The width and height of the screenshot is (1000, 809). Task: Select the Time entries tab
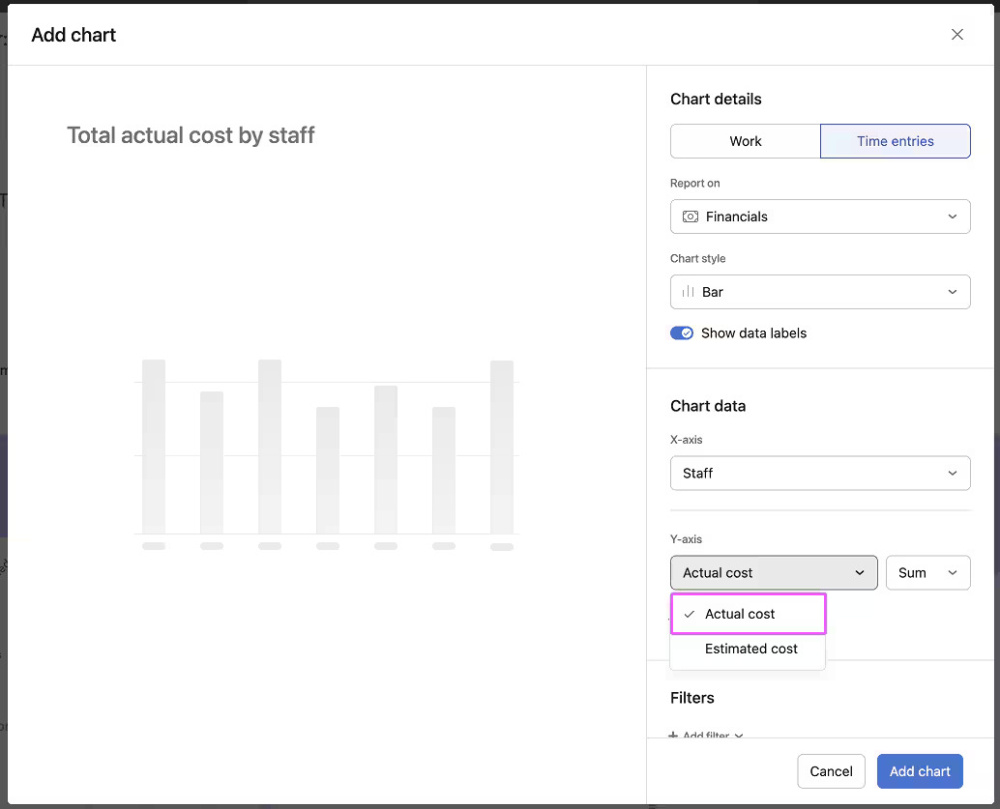click(x=895, y=141)
